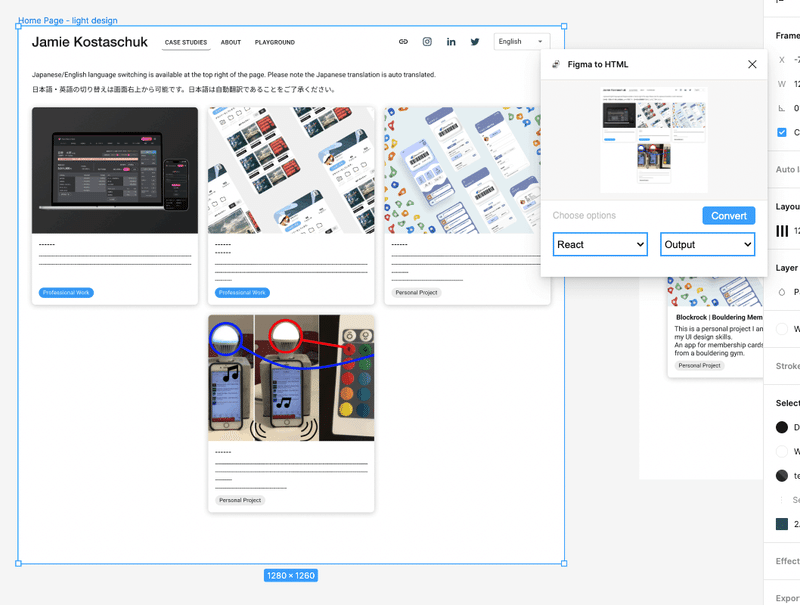The width and height of the screenshot is (800, 605).
Task: Open the React framework dropdown
Action: [601, 244]
